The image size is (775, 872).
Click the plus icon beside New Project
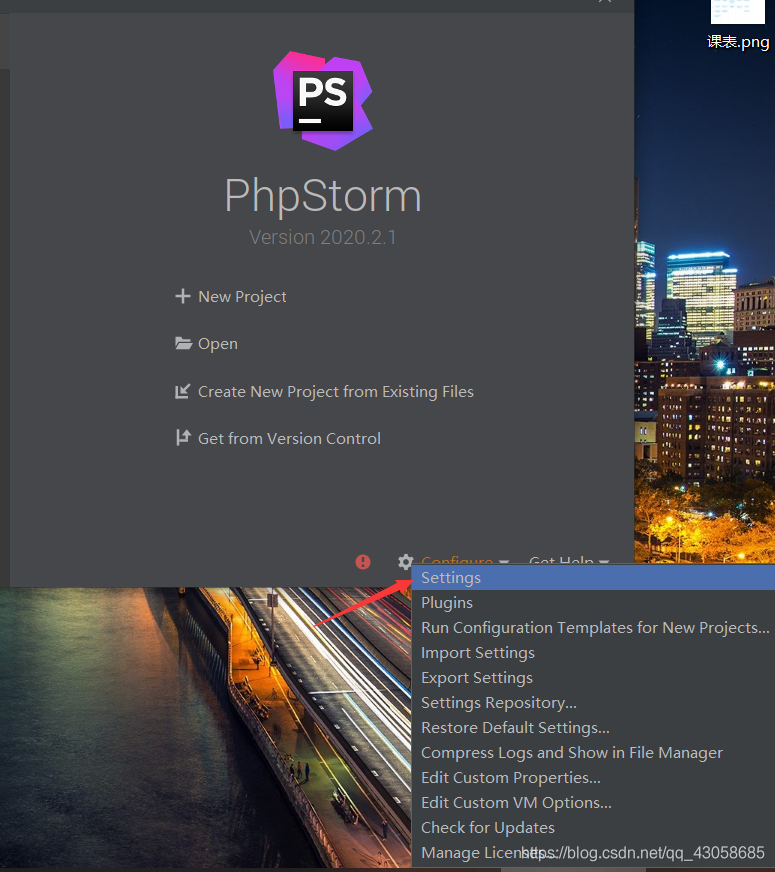[182, 296]
